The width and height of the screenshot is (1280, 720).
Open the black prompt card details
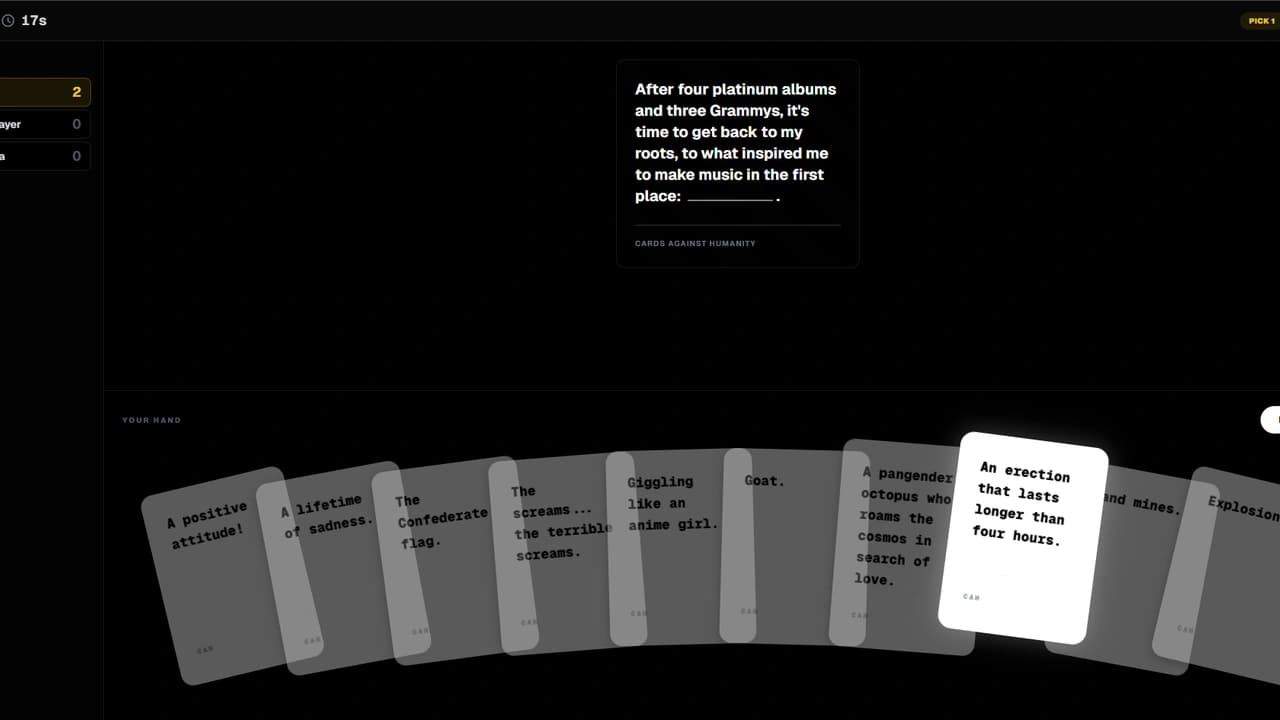(x=737, y=163)
